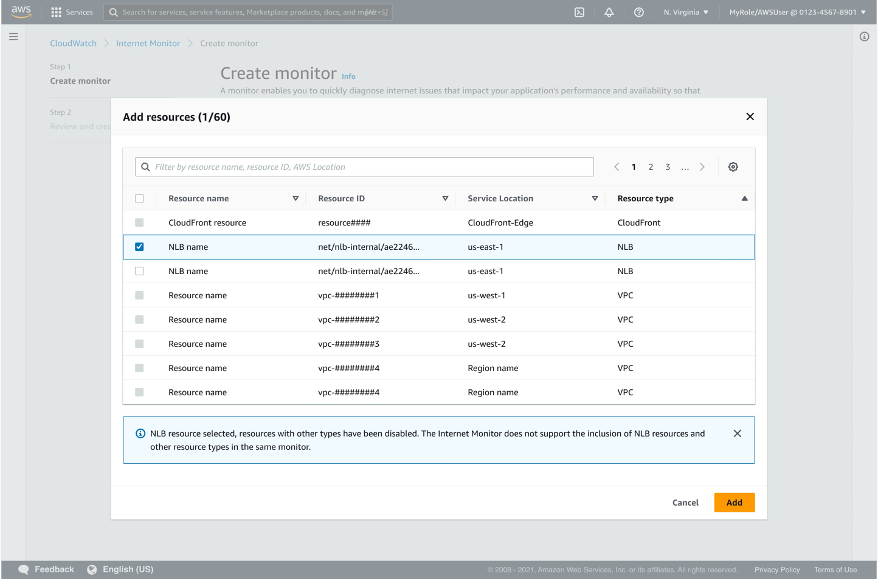Uncheck the selected NLB name resource

coord(140,246)
